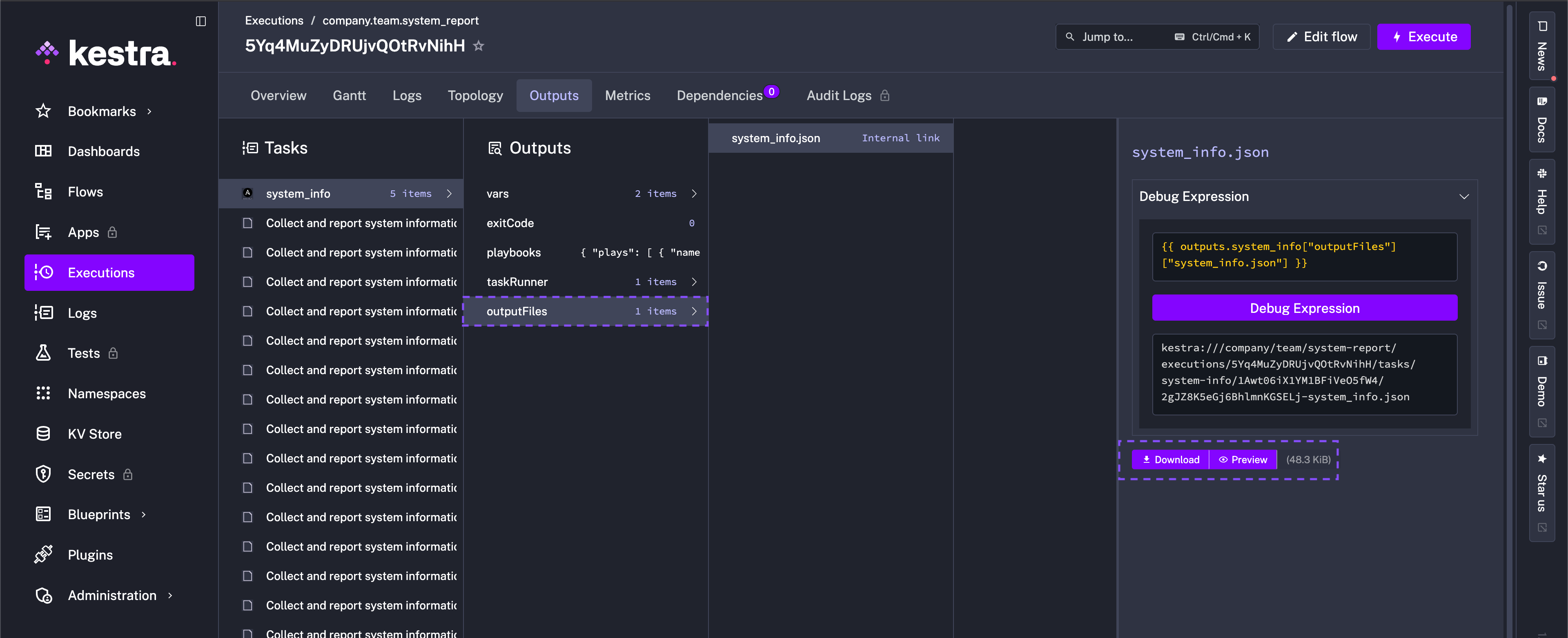
Task: Click the Flows icon in the sidebar
Action: point(43,192)
